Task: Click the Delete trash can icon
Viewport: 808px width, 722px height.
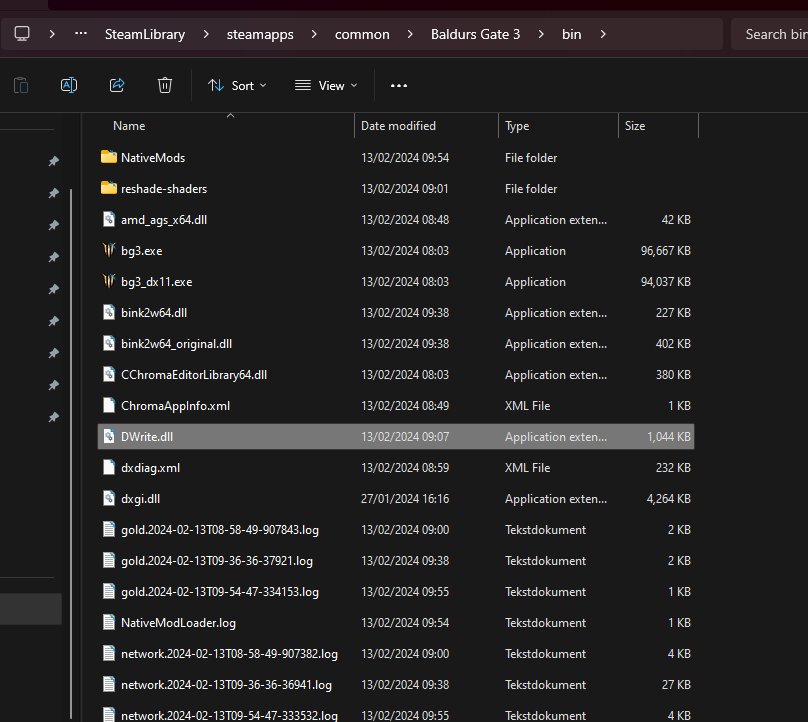Action: (165, 85)
